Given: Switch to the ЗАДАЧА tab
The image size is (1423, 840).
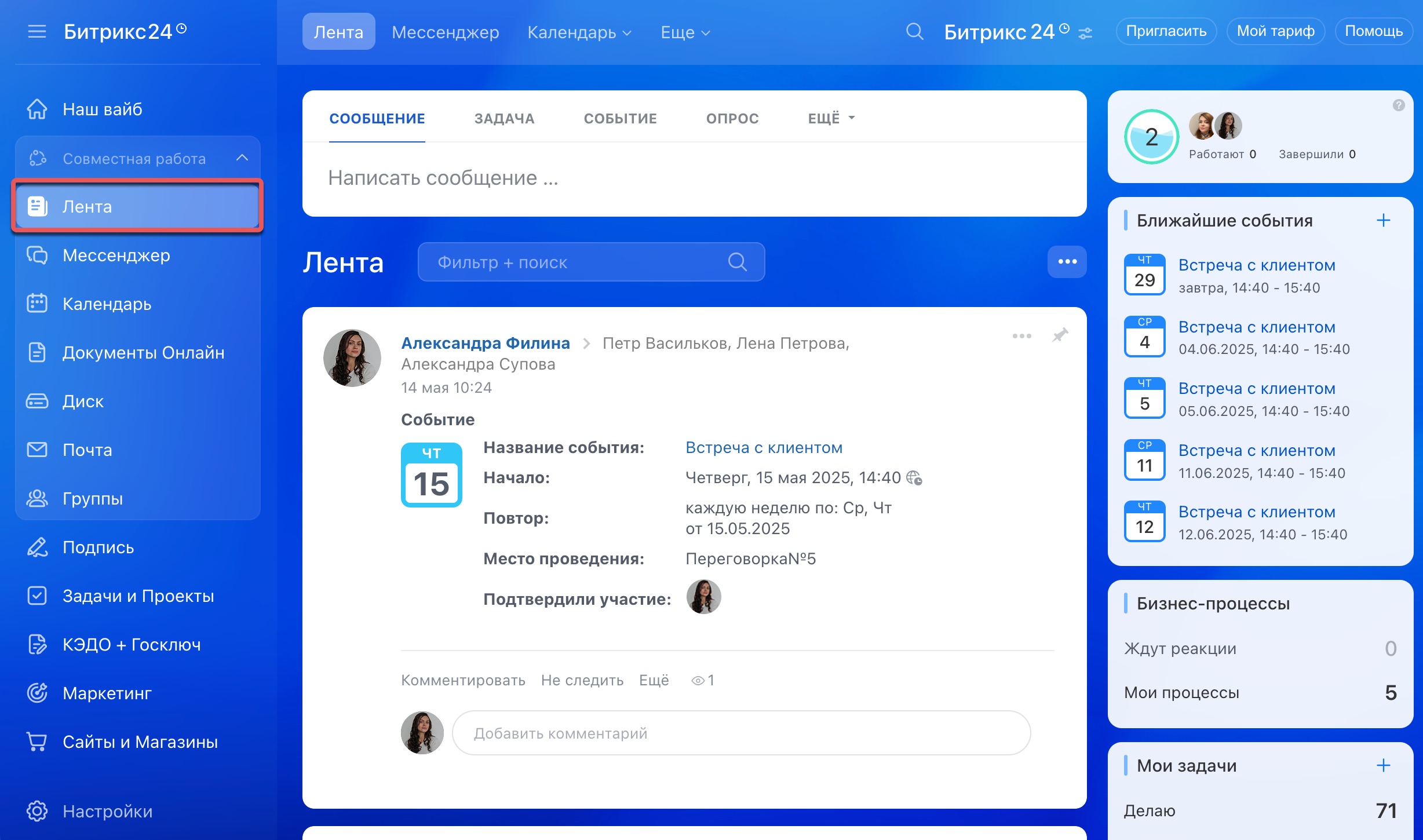Looking at the screenshot, I should pos(504,118).
